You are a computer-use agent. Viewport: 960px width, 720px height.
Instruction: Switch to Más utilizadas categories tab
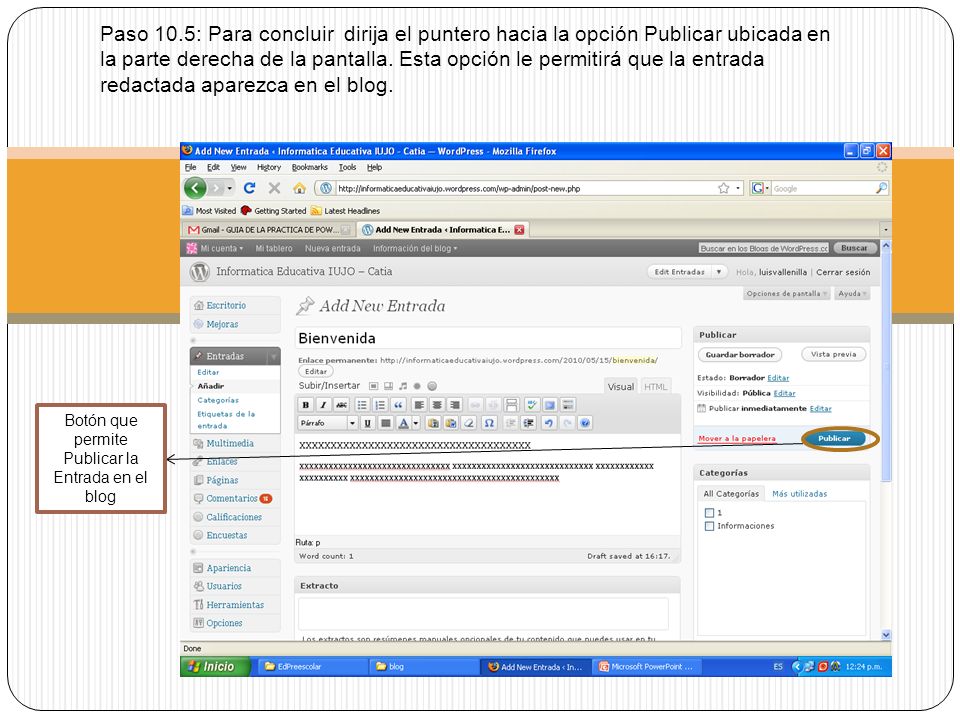(800, 493)
